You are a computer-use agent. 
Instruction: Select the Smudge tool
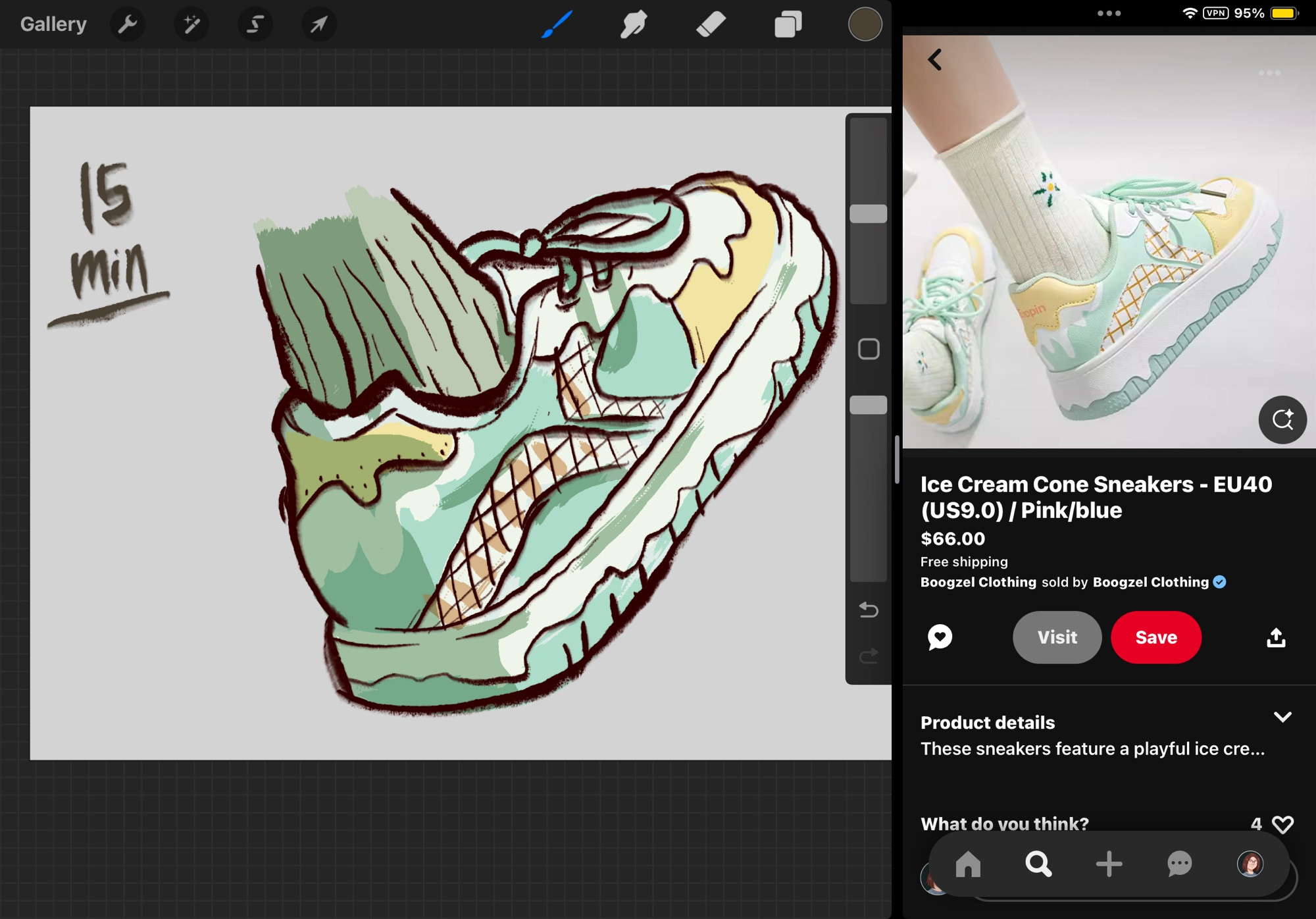[x=633, y=24]
